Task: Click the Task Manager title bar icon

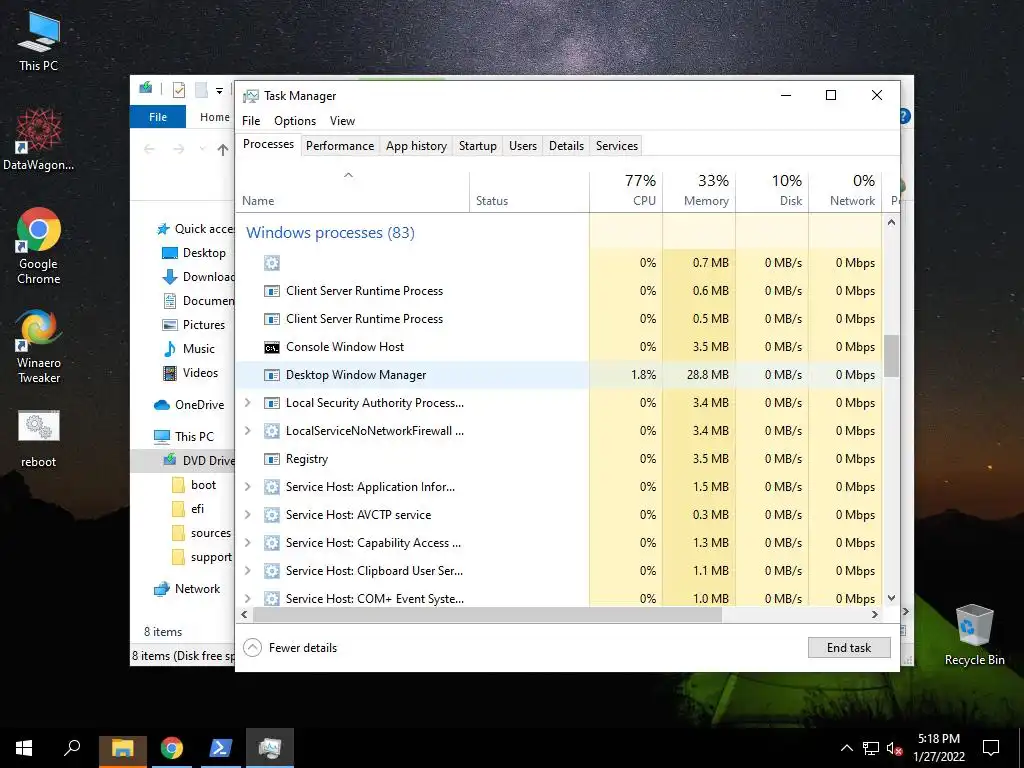Action: (251, 96)
